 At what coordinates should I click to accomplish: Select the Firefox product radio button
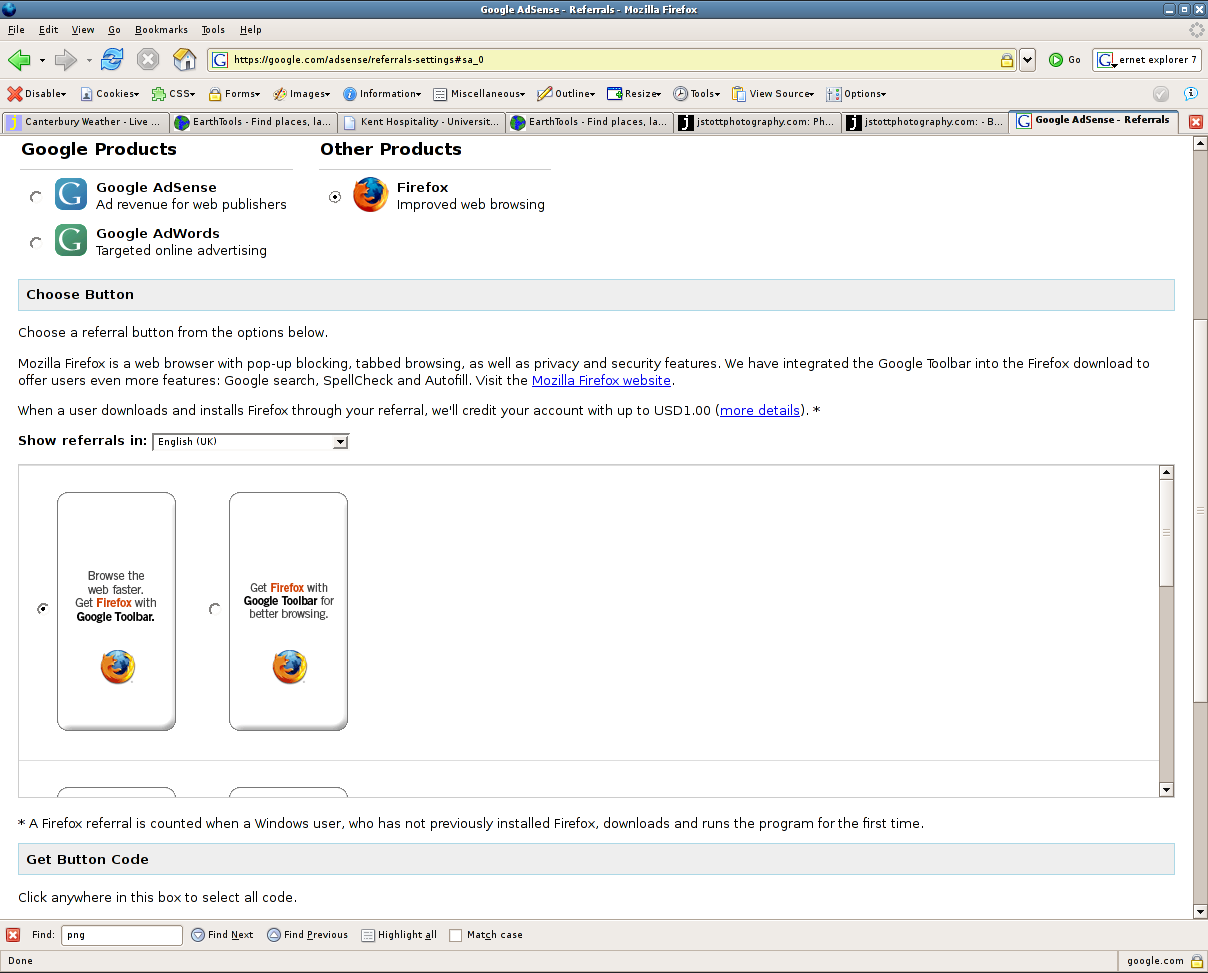335,197
